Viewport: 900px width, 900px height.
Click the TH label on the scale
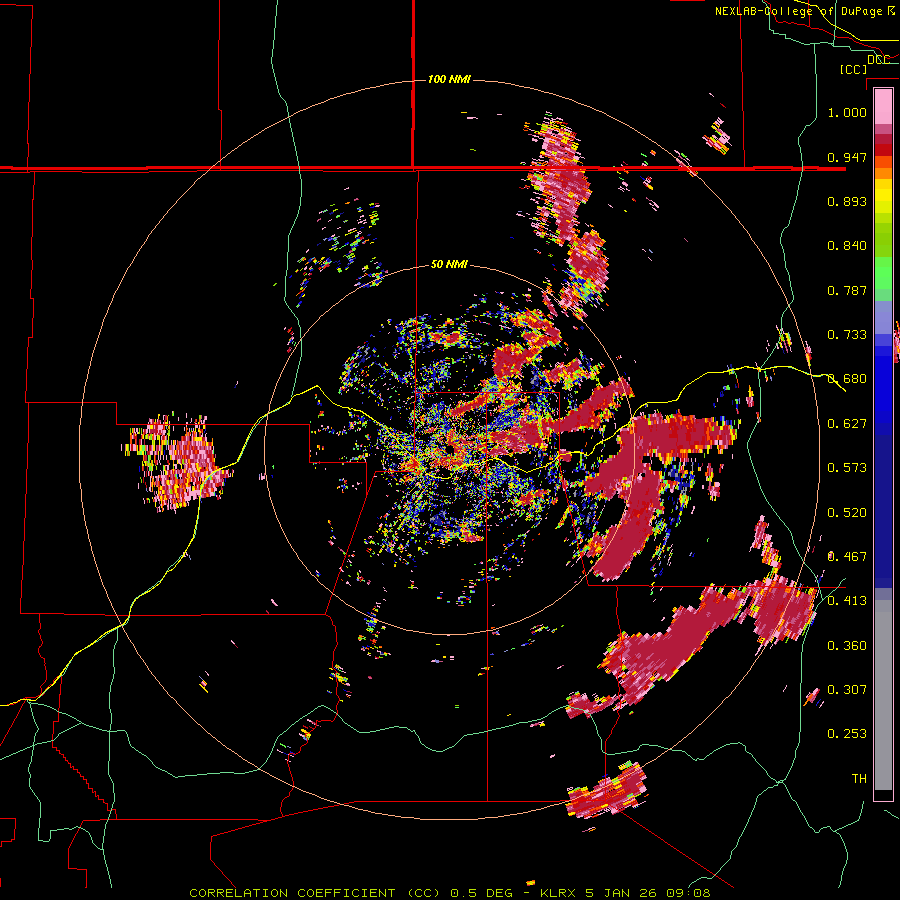click(859, 779)
